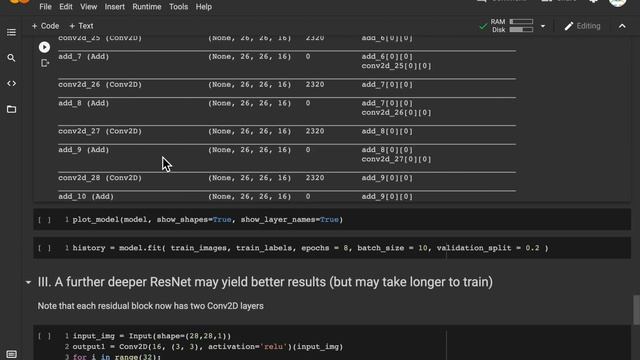640x360 pixels.
Task: Open the Help menu
Action: [203, 7]
